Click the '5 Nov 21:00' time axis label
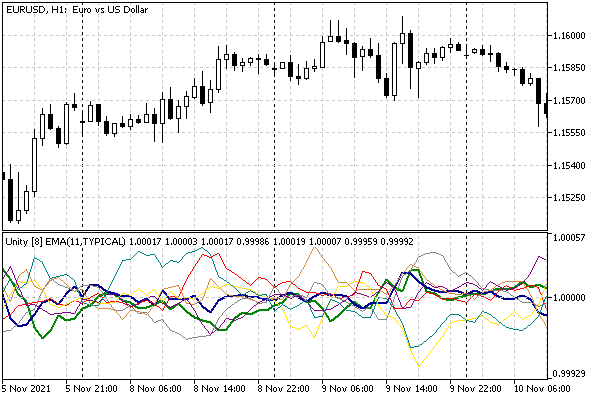Viewport: 600px width, 400px height. click(91, 389)
